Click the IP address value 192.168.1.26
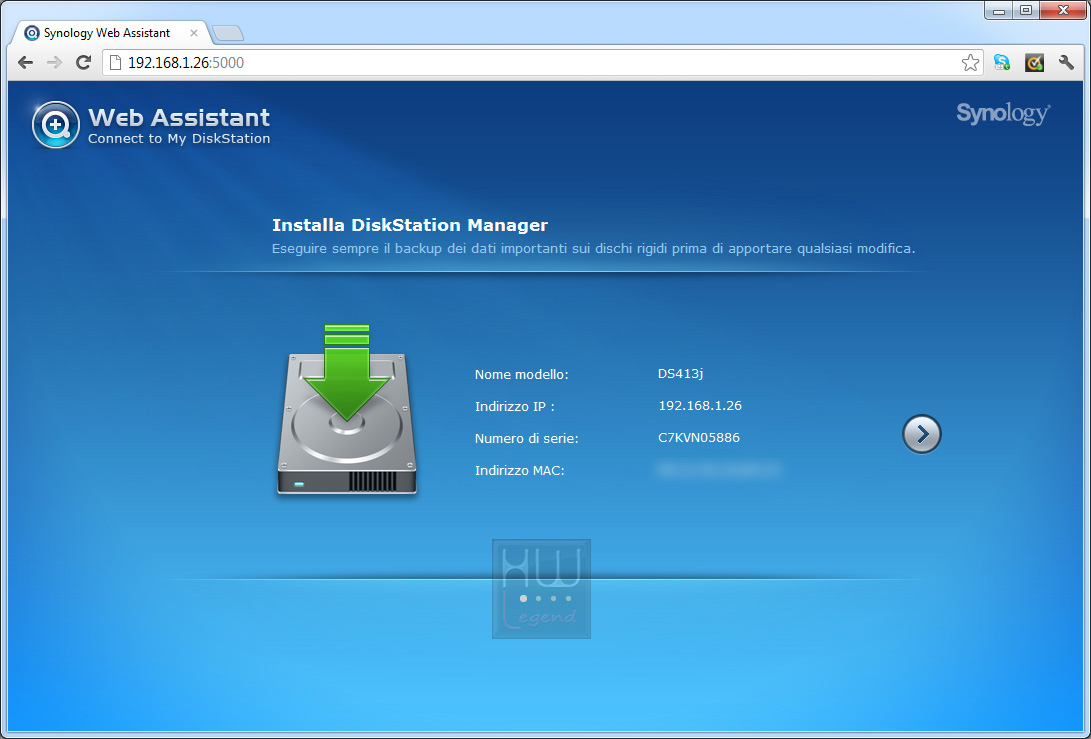 700,406
